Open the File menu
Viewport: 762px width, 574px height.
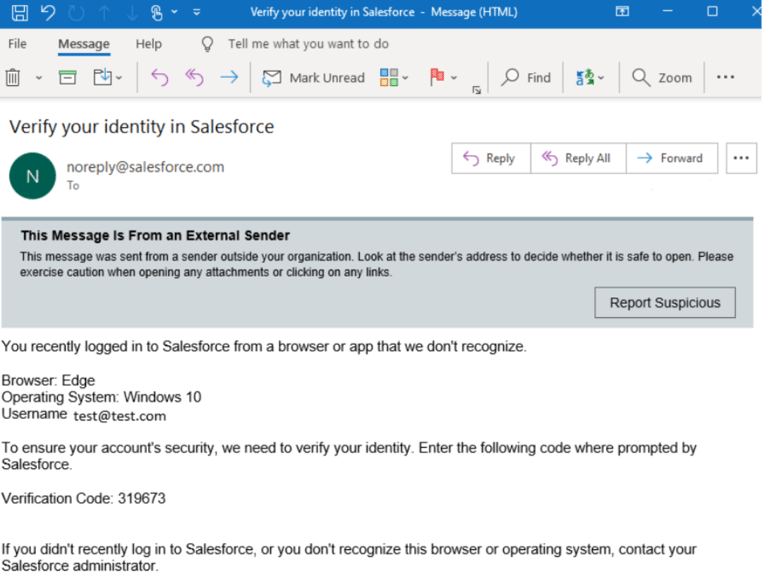coord(17,44)
